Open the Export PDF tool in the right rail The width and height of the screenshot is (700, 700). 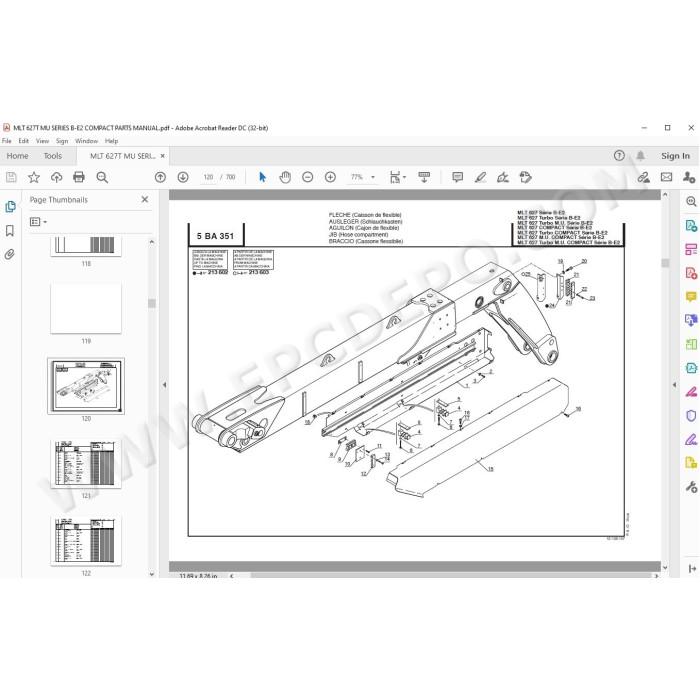pos(691,225)
